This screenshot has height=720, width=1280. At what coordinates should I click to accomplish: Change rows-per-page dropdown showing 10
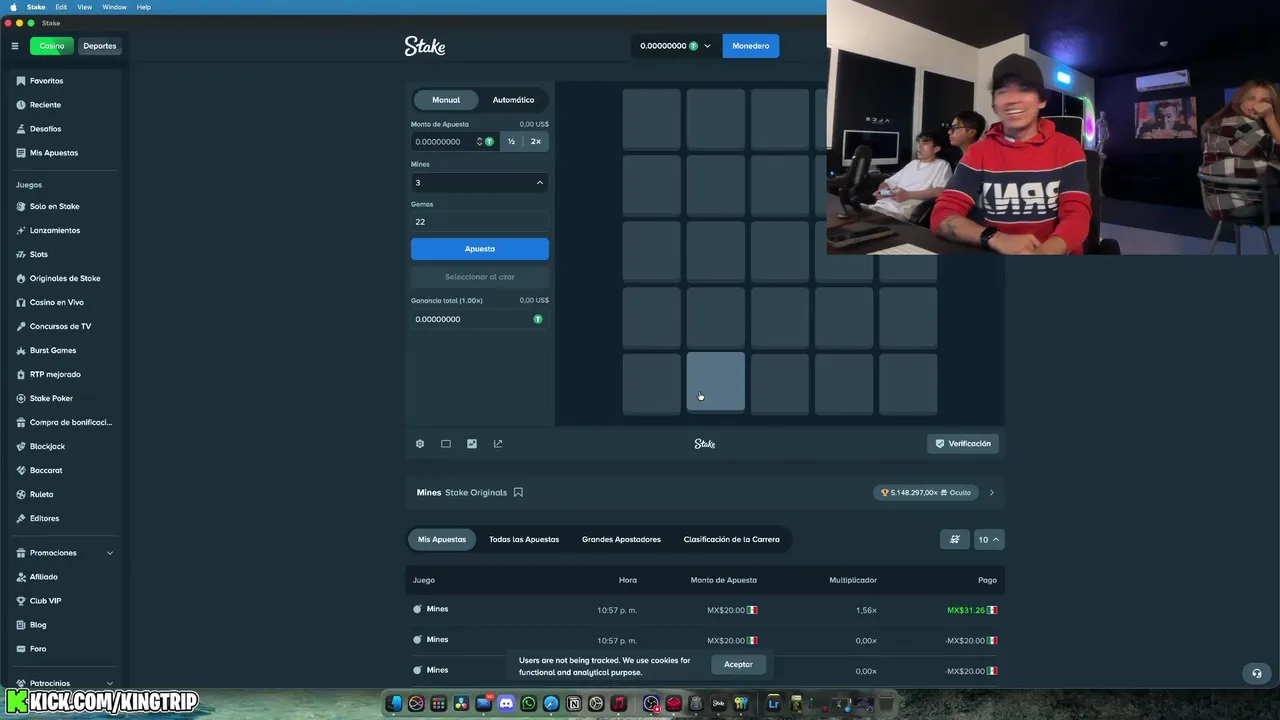click(988, 539)
